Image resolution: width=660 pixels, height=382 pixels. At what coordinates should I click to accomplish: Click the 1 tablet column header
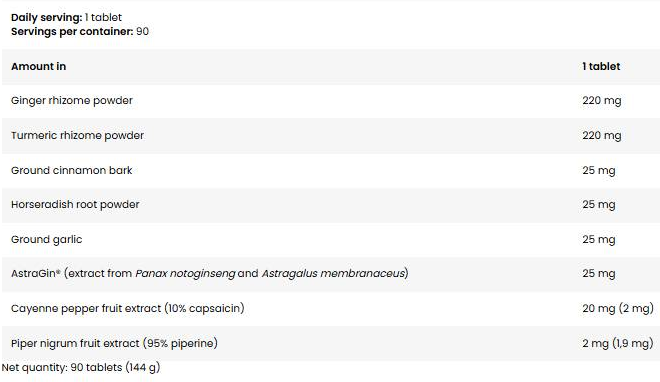click(601, 66)
